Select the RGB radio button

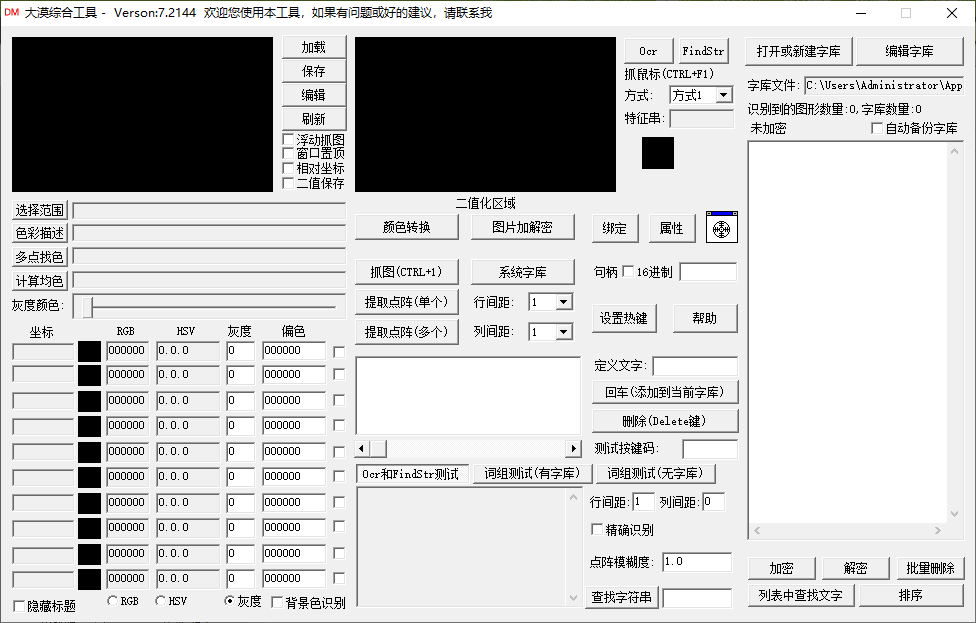tap(112, 601)
